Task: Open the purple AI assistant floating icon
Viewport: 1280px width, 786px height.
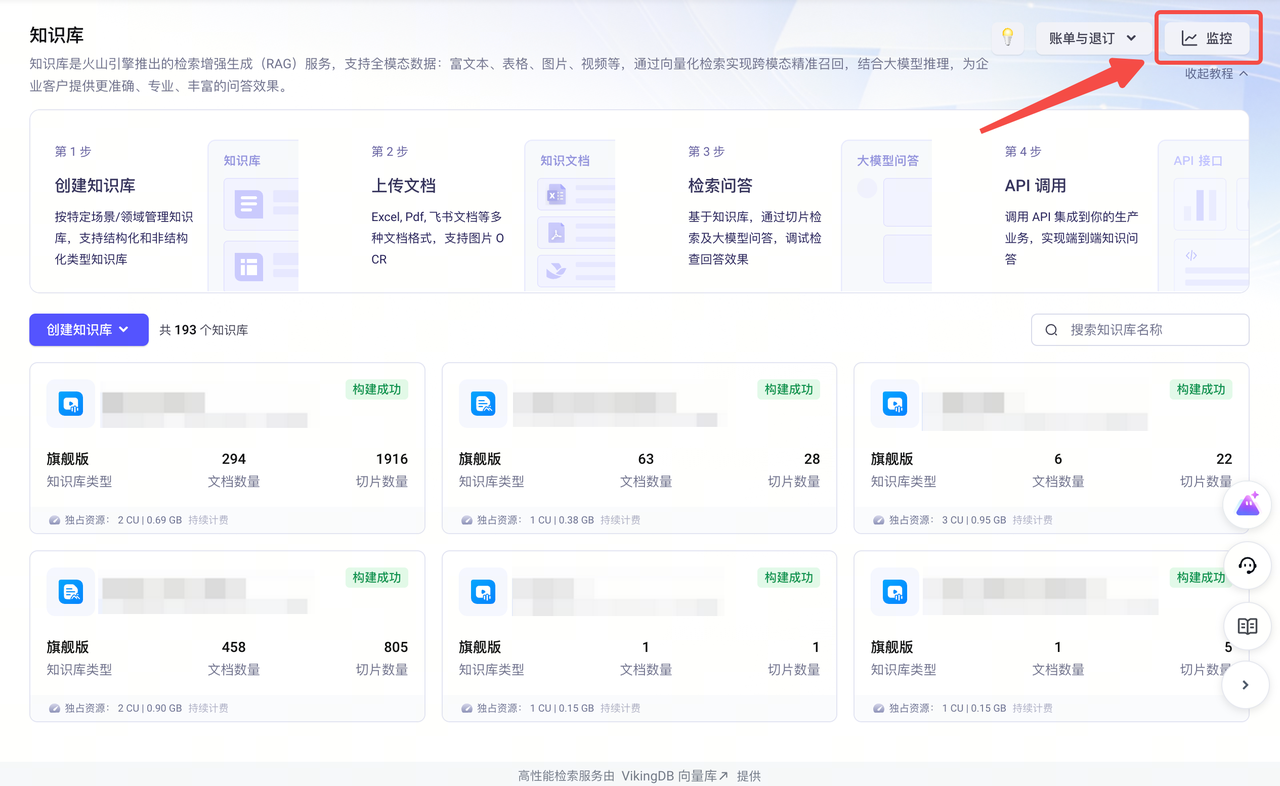Action: click(1247, 506)
